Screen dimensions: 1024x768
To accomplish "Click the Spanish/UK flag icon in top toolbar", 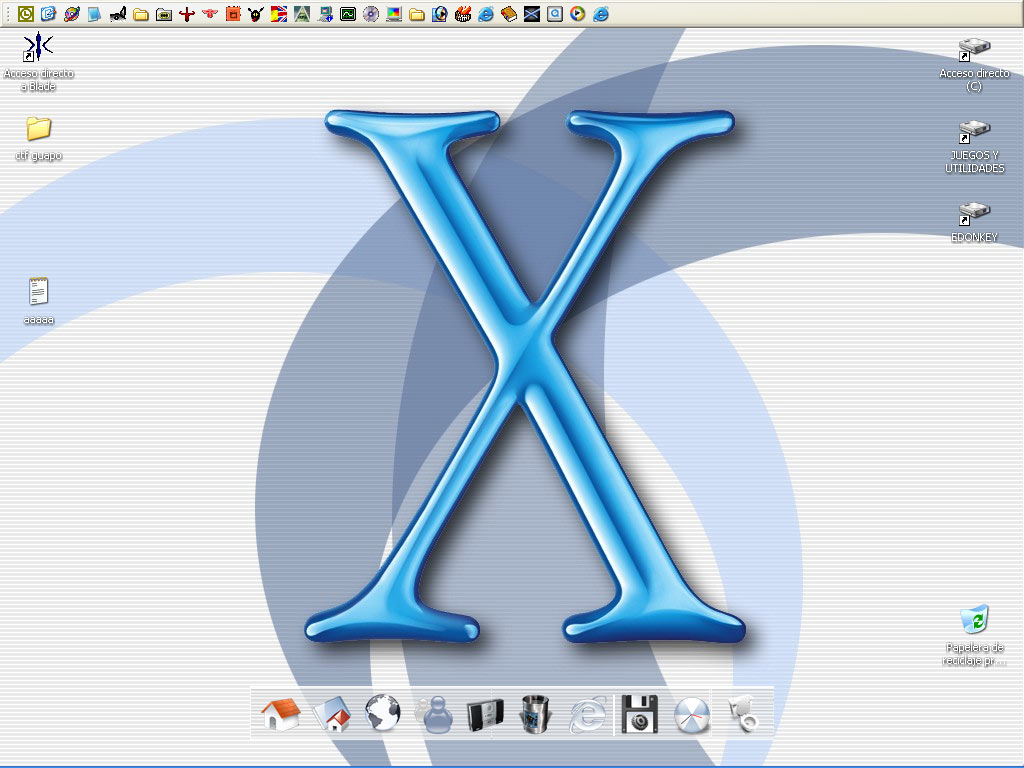I will coord(279,14).
